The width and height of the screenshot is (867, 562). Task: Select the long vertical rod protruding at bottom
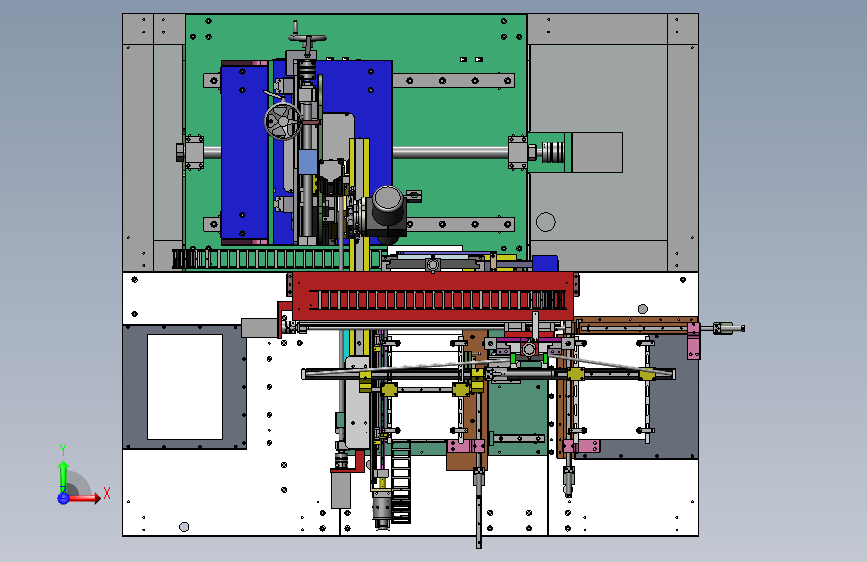click(x=479, y=508)
